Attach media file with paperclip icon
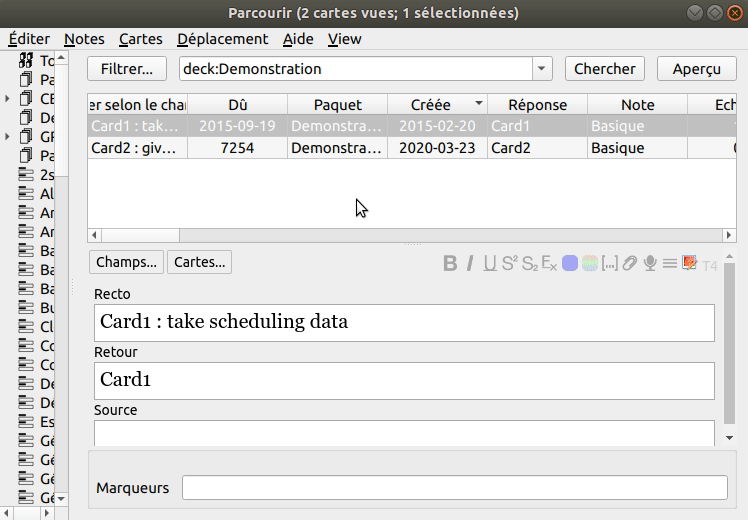 coord(630,263)
